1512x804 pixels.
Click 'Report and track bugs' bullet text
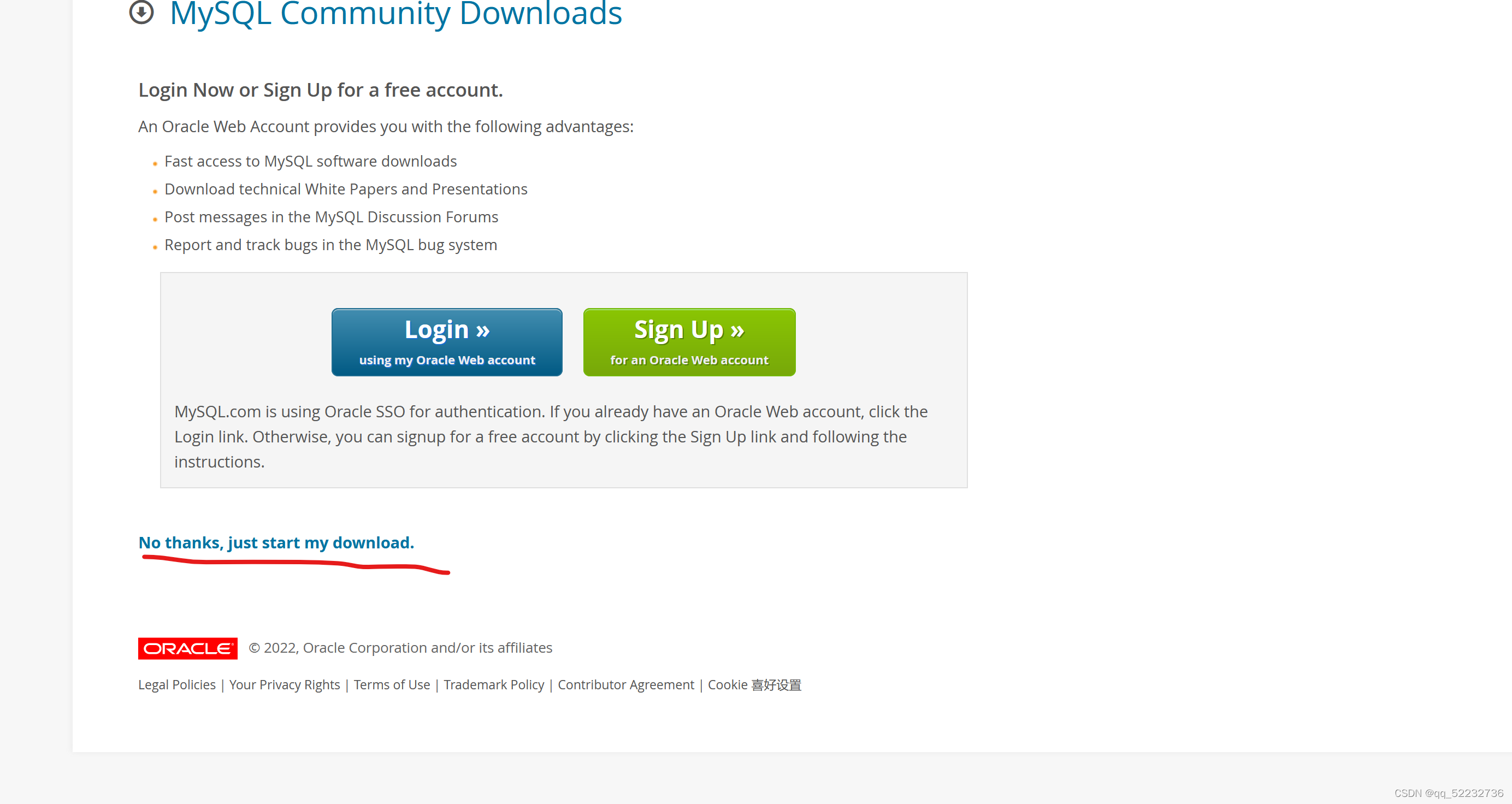click(330, 245)
